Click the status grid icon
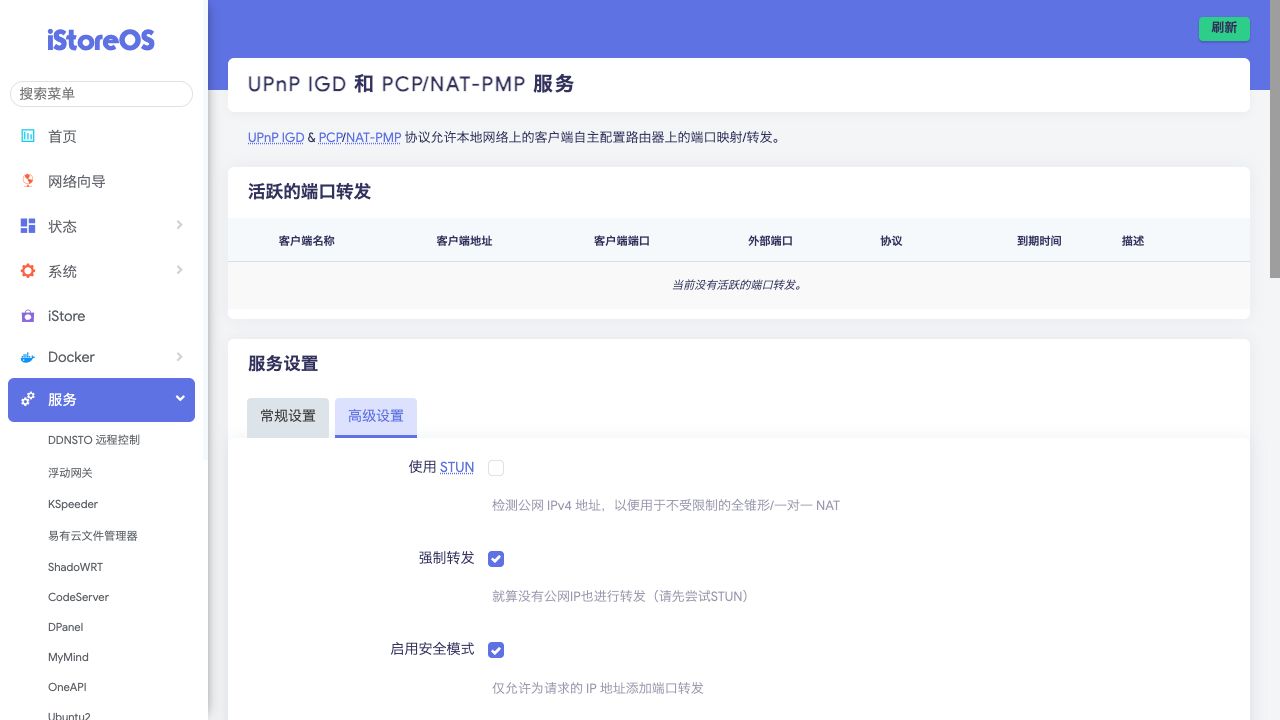Viewport: 1280px width, 720px height. click(28, 226)
